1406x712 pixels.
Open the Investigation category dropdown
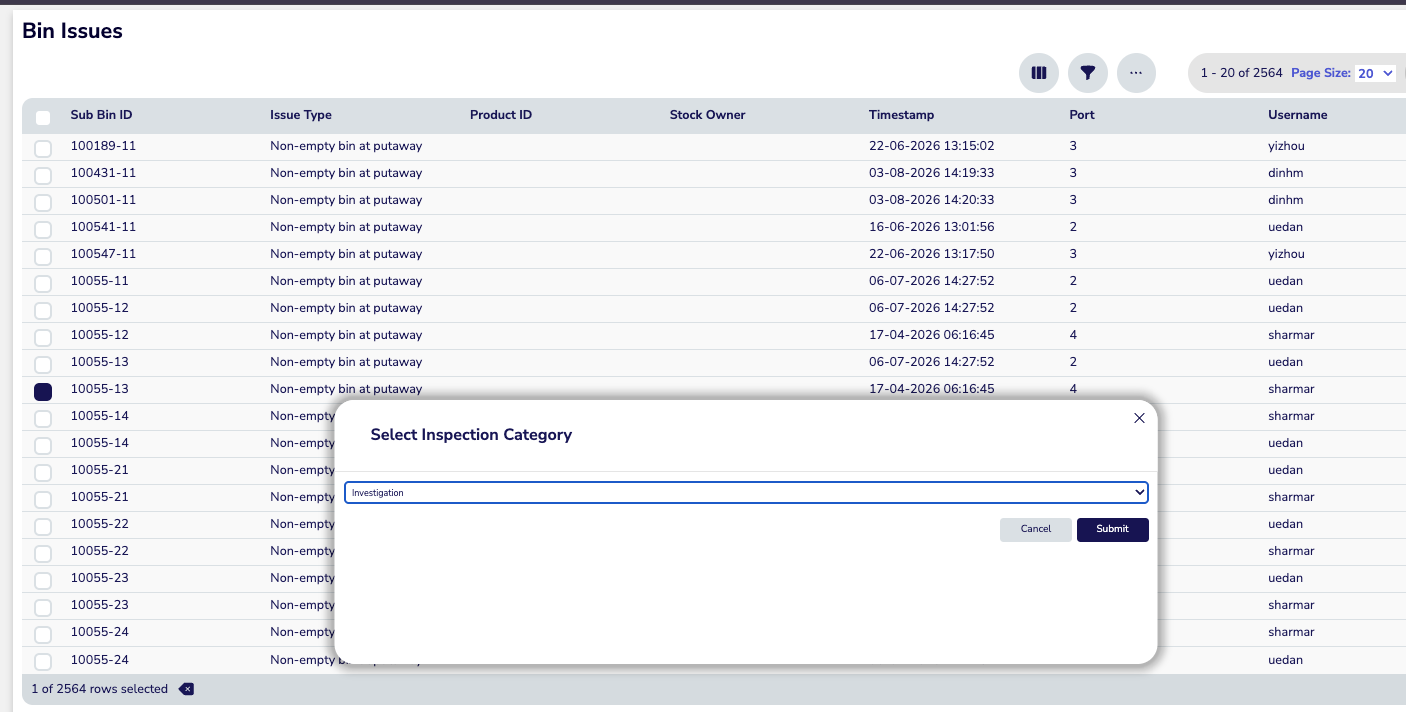(746, 492)
